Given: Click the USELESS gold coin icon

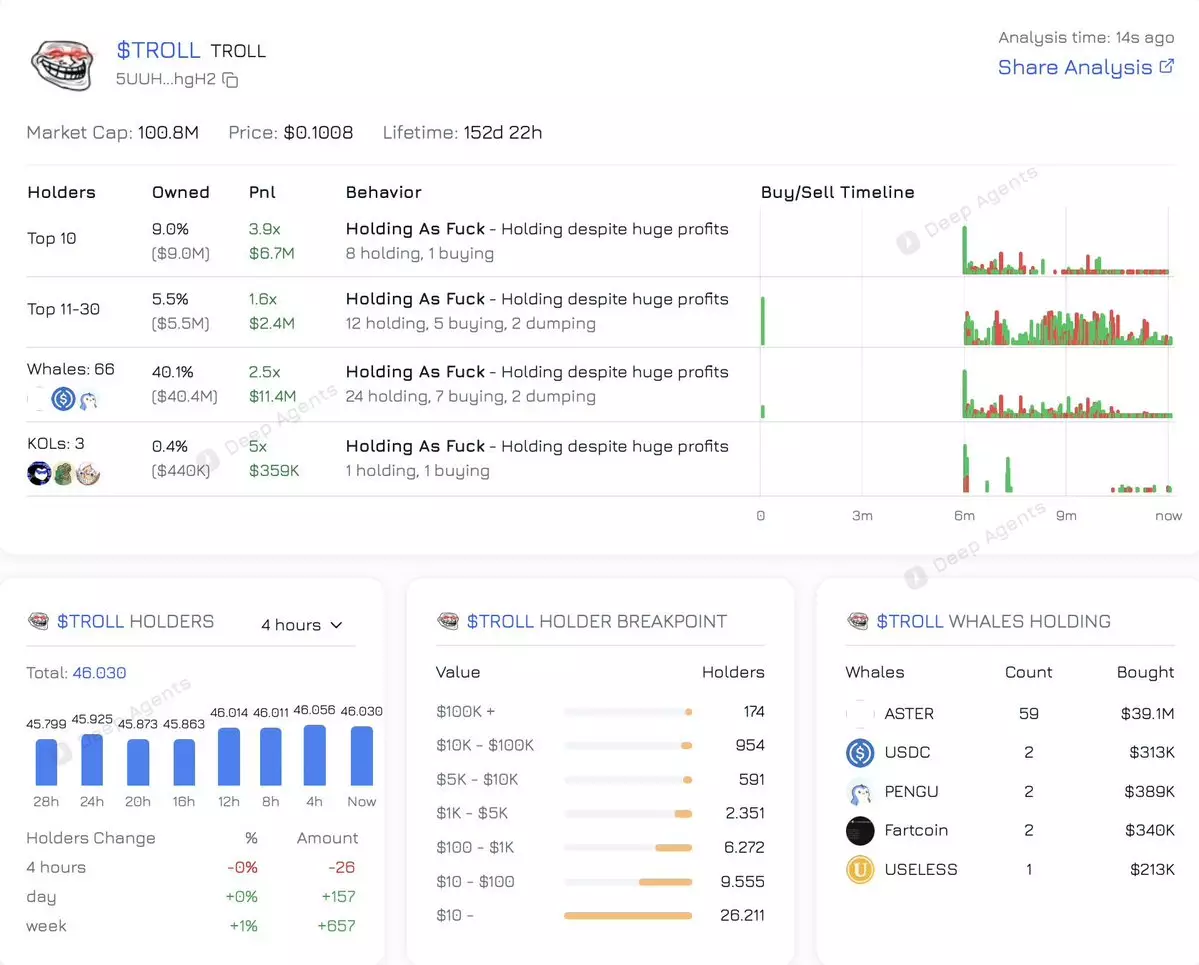Looking at the screenshot, I should [860, 869].
